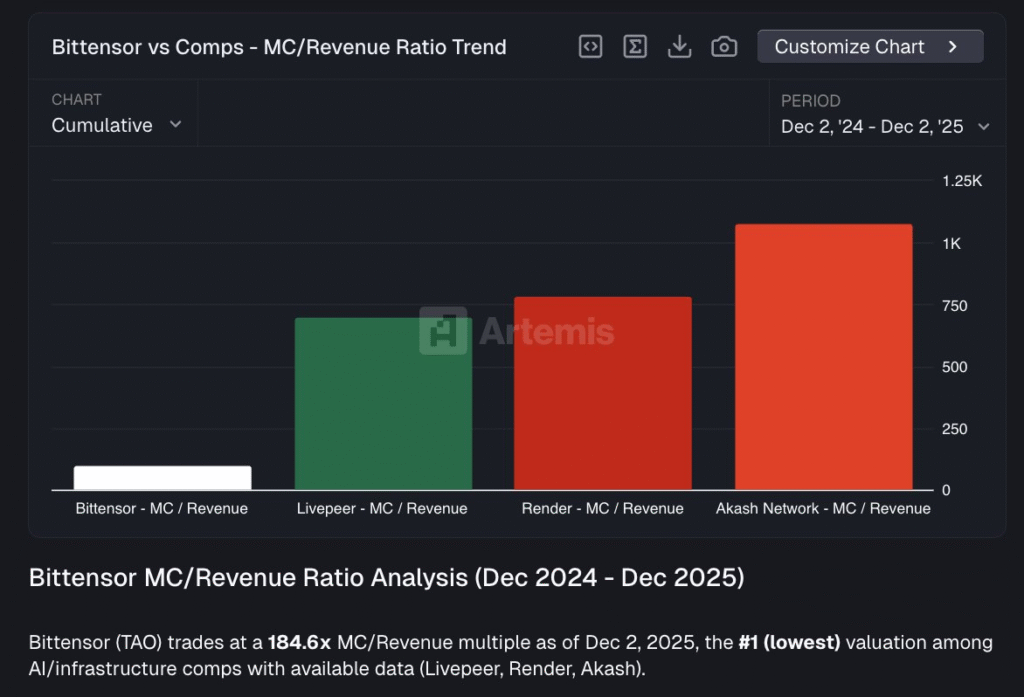Image resolution: width=1024 pixels, height=697 pixels.
Task: Select the orange Akash Network bar
Action: (x=823, y=358)
